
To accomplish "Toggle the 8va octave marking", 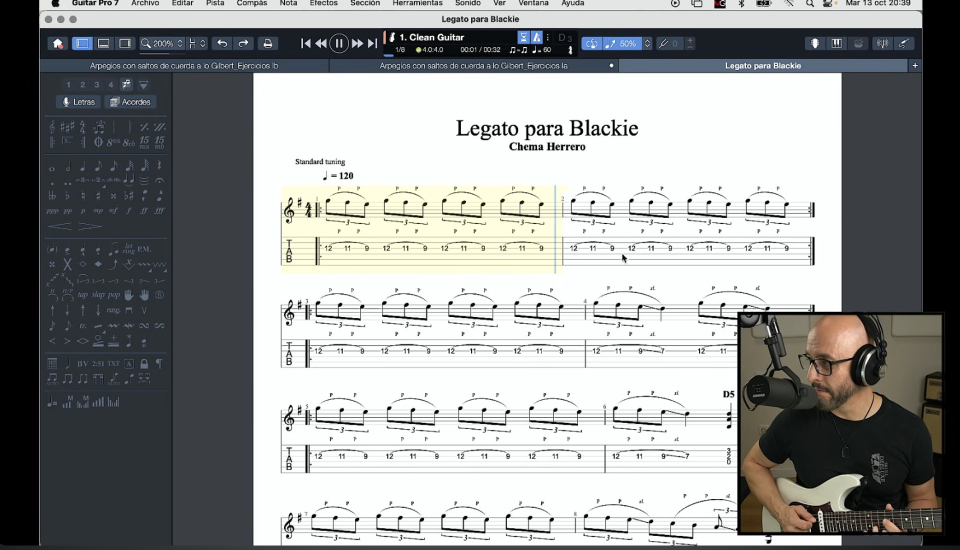I will (113, 142).
